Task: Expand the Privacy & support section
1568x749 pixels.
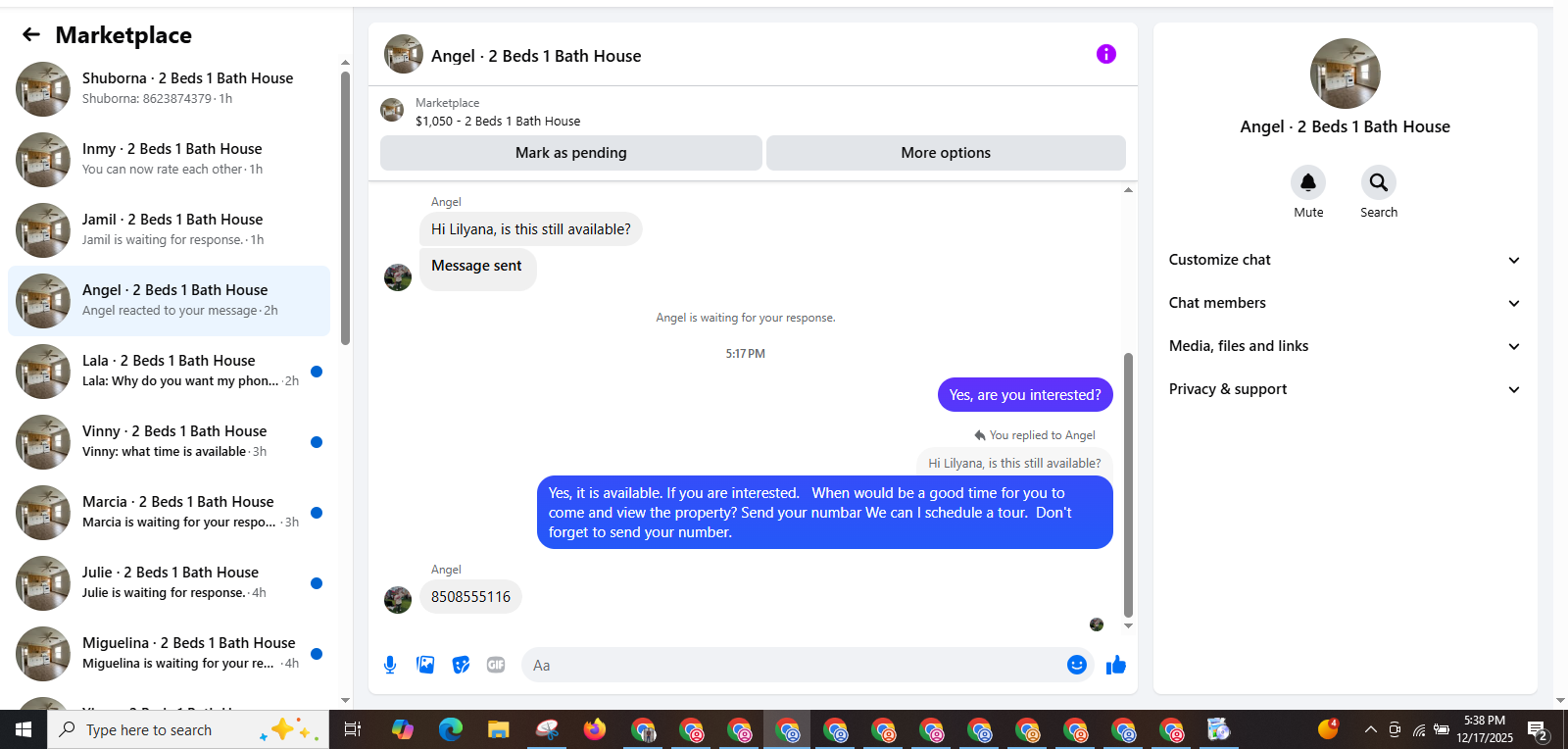Action: (1345, 389)
